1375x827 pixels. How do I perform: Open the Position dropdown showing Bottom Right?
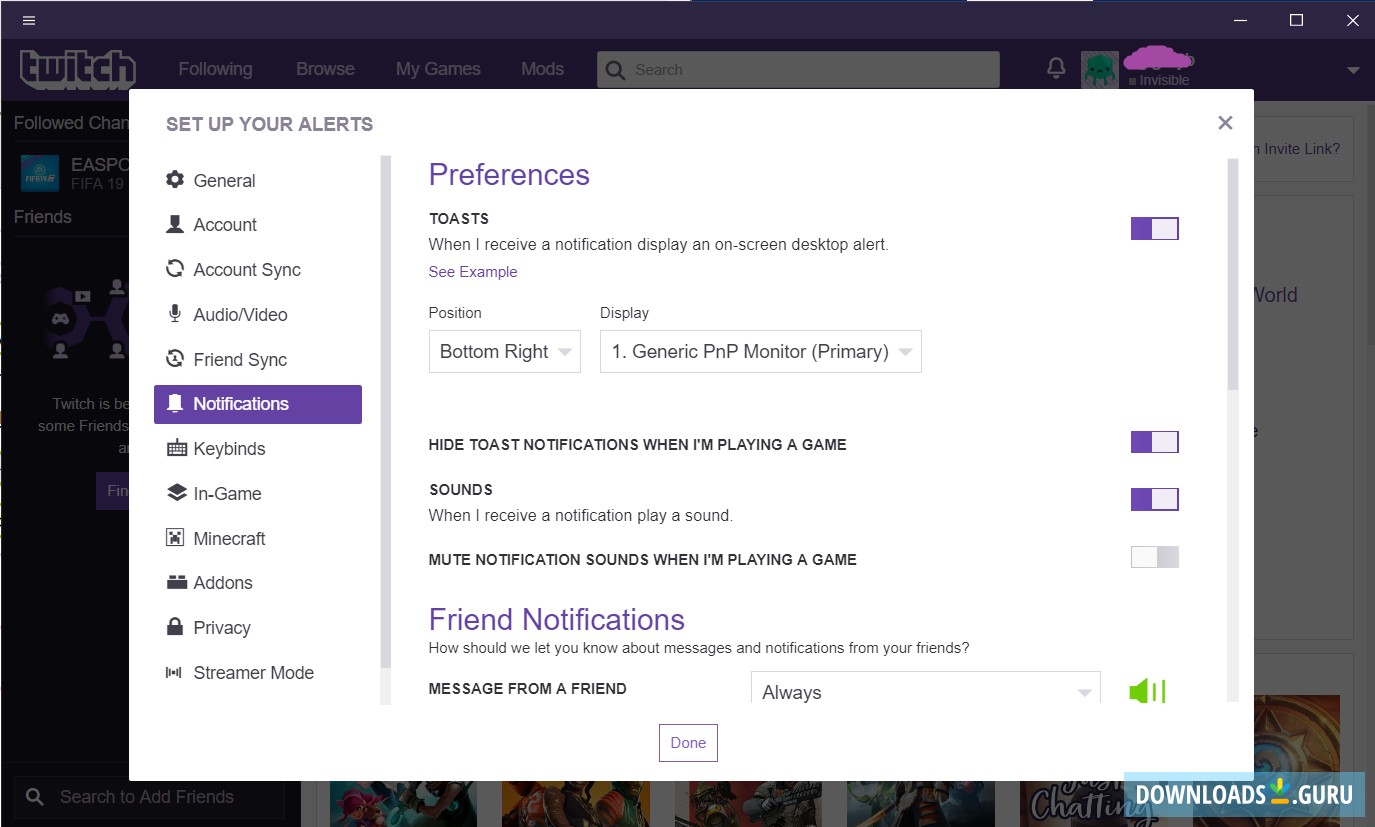click(x=504, y=351)
